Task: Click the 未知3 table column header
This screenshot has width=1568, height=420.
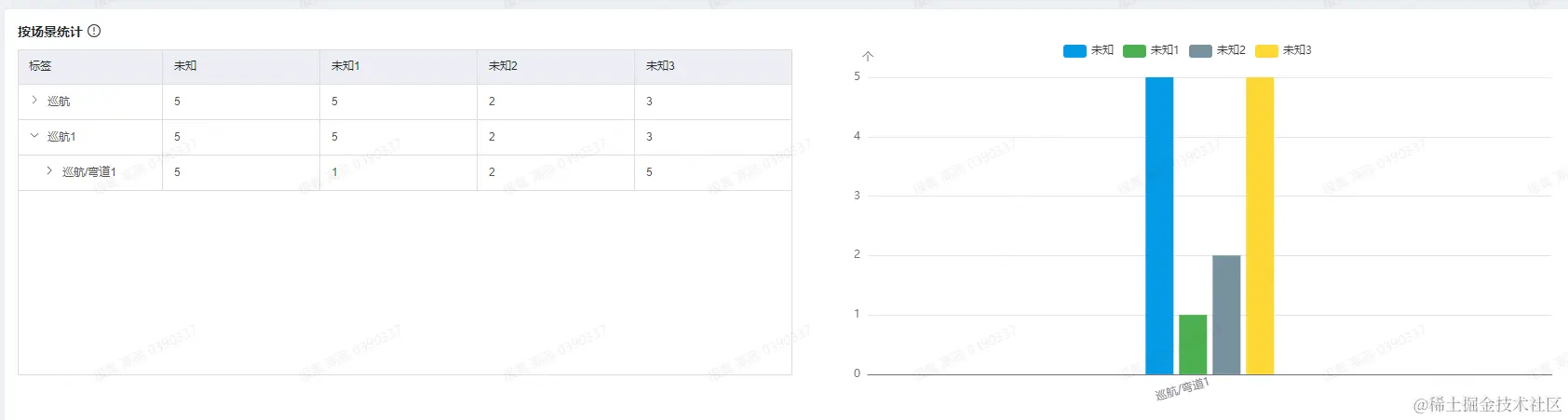Action: (660, 66)
